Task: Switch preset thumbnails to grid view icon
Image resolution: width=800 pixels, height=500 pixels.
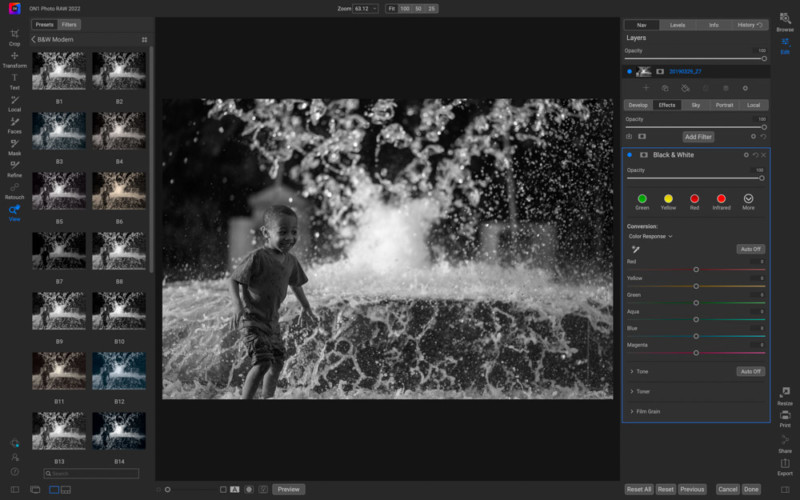Action: coord(144,40)
